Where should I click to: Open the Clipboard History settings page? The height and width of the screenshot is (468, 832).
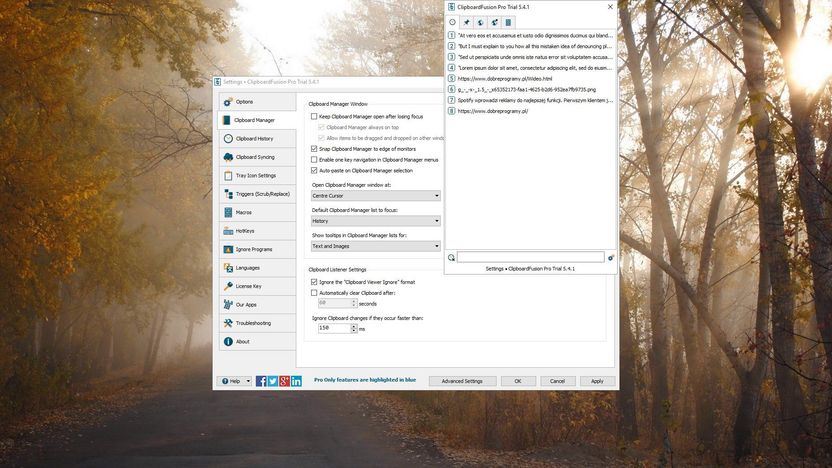[x=257, y=138]
